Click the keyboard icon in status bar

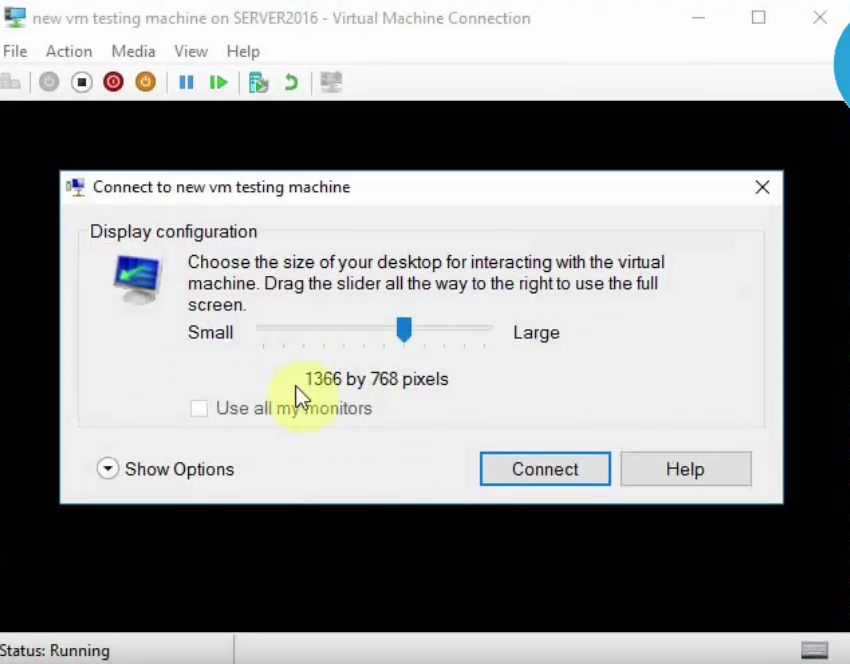(x=814, y=649)
